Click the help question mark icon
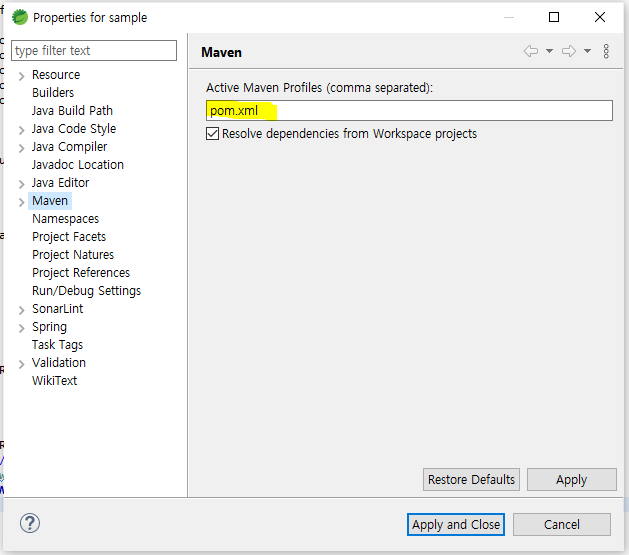Screen dimensions: 629x555 point(30,523)
